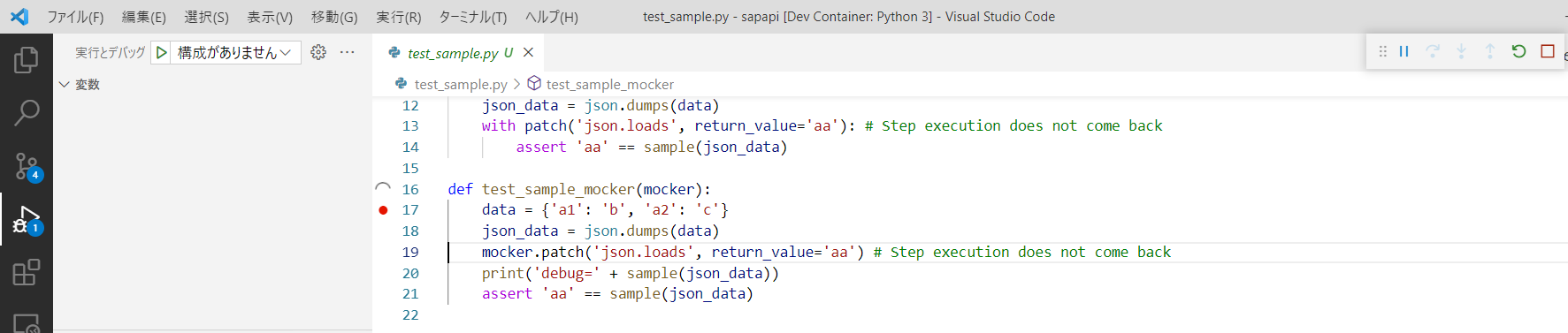Step over in debug toolbar

[1433, 51]
